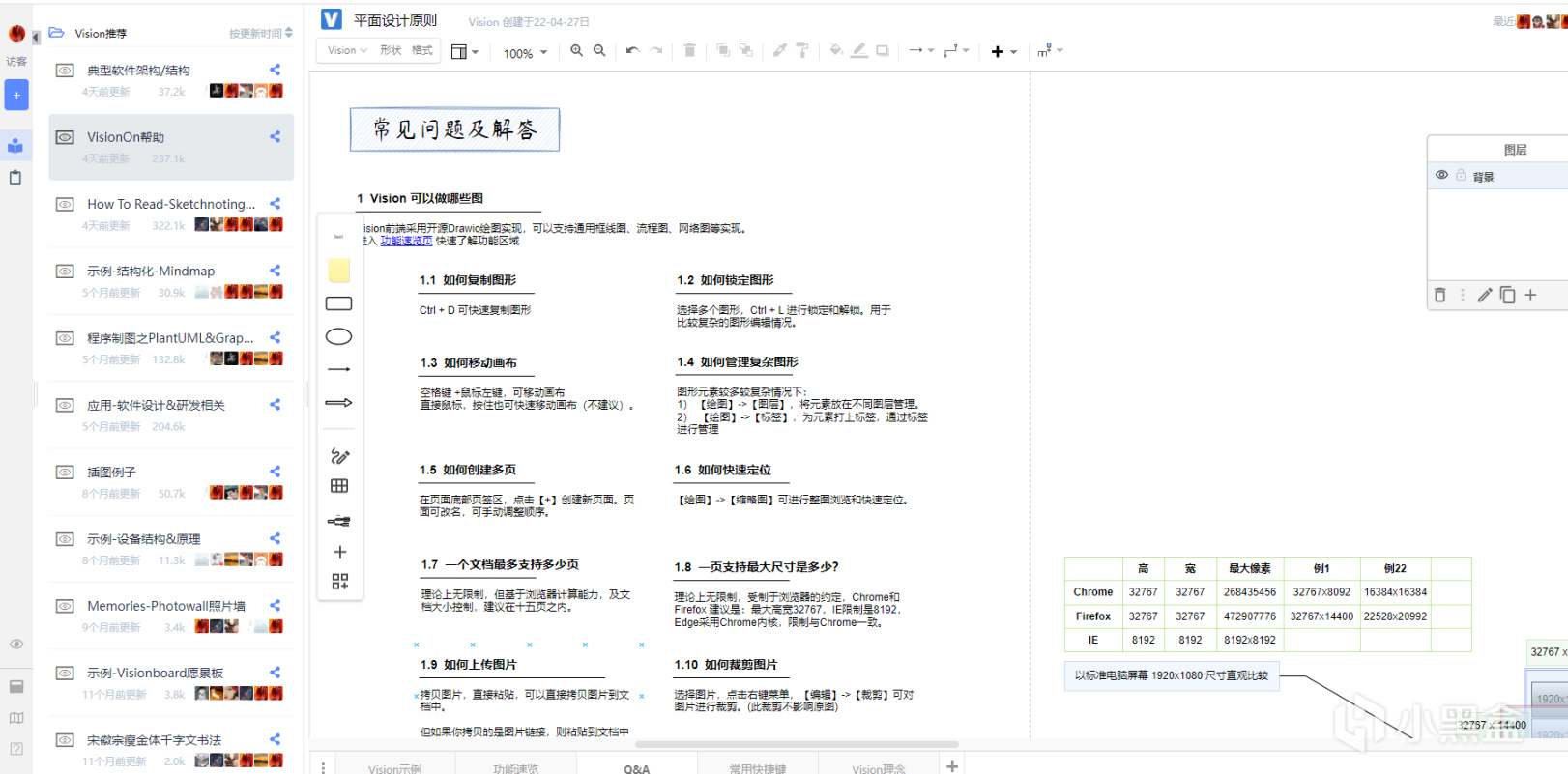Follow the 功能速览页 link
The width and height of the screenshot is (1568, 774).
pos(406,241)
